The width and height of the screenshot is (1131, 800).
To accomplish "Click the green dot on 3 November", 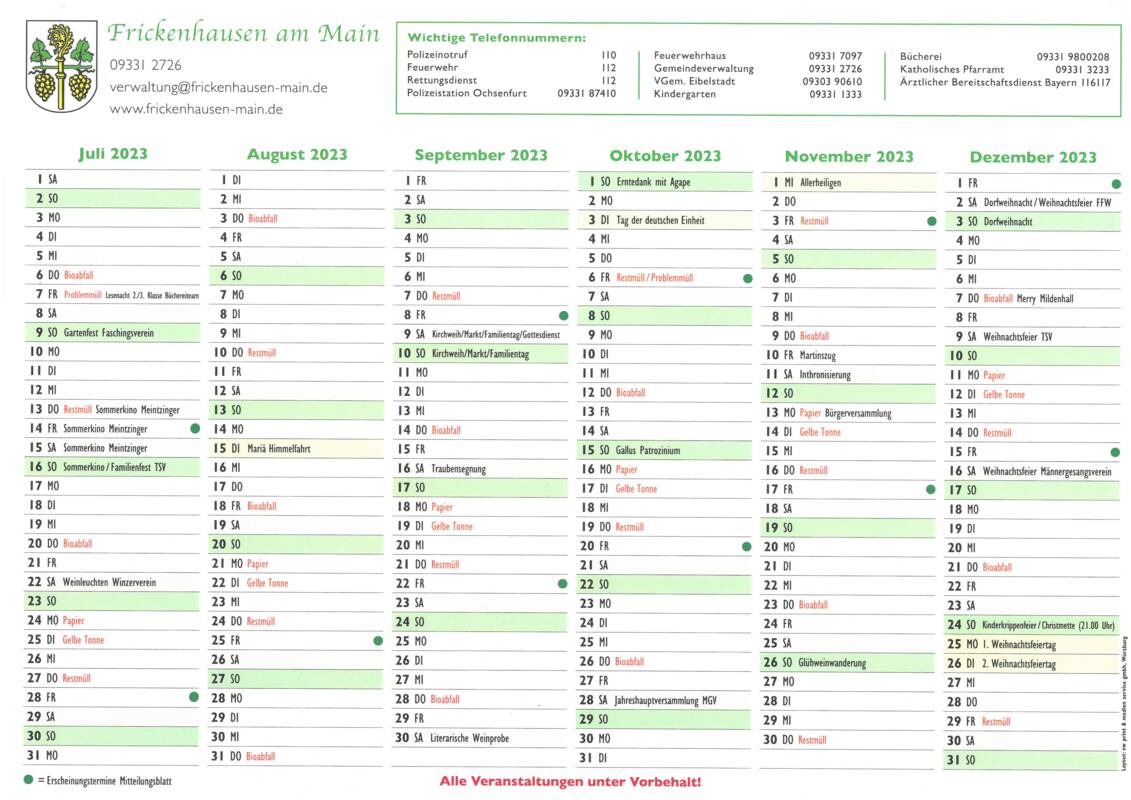I will click(x=931, y=221).
